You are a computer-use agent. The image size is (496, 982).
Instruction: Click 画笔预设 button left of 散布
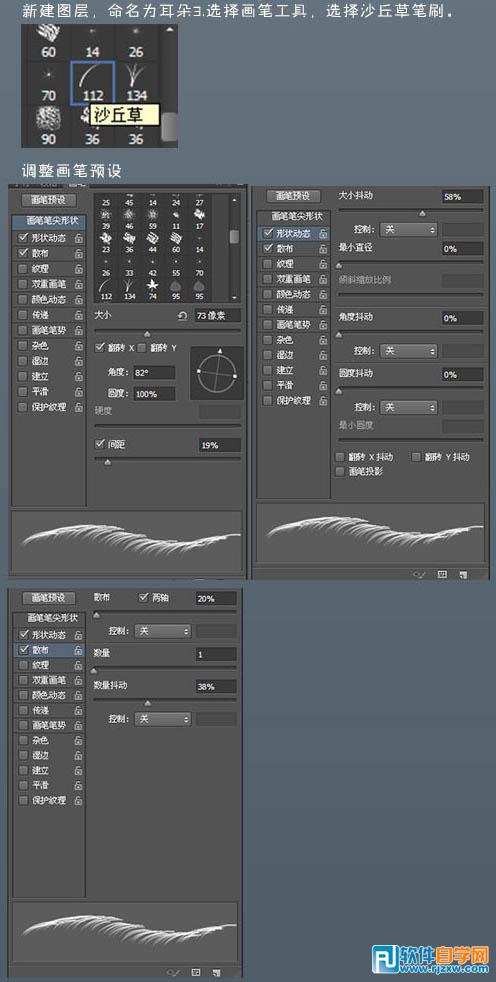pyautogui.click(x=48, y=597)
